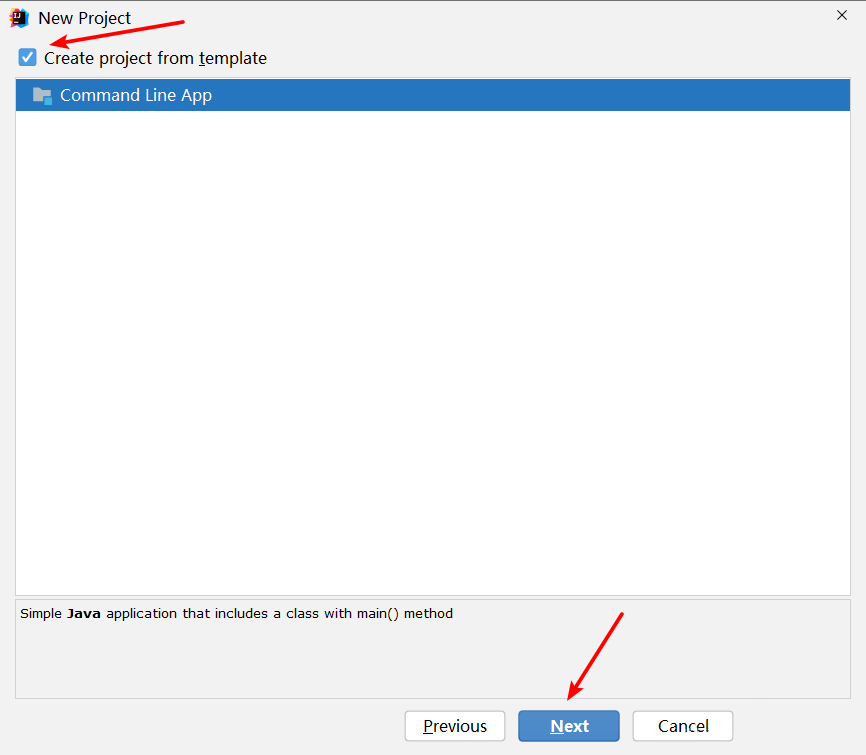This screenshot has height=755, width=866.
Task: Click blank space in the description panel
Action: click(x=433, y=663)
